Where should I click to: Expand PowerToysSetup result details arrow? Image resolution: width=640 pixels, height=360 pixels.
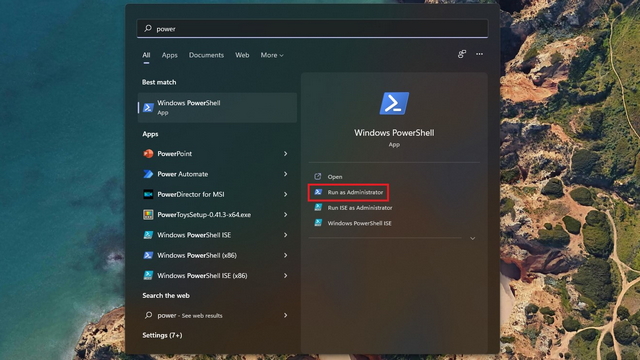[285, 215]
